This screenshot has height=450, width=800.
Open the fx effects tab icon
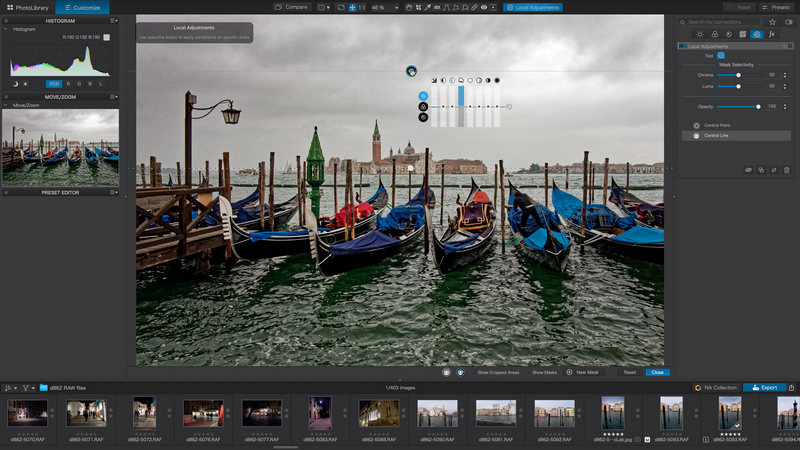tap(772, 34)
